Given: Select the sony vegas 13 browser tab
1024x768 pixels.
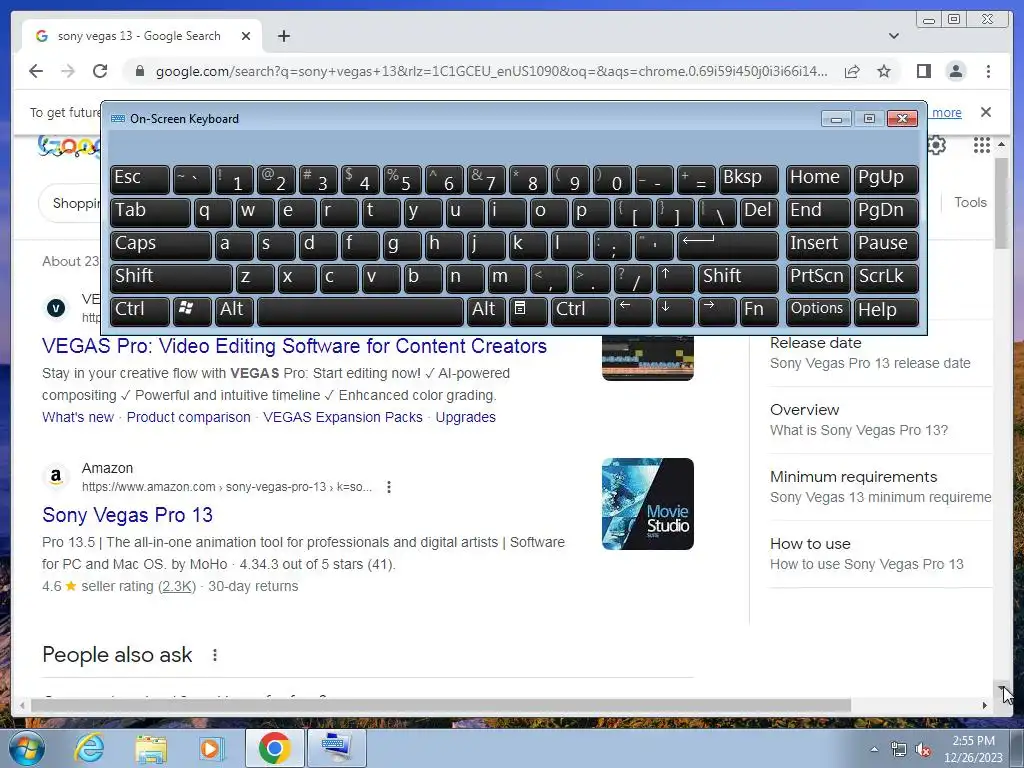Looking at the screenshot, I should [x=142, y=36].
